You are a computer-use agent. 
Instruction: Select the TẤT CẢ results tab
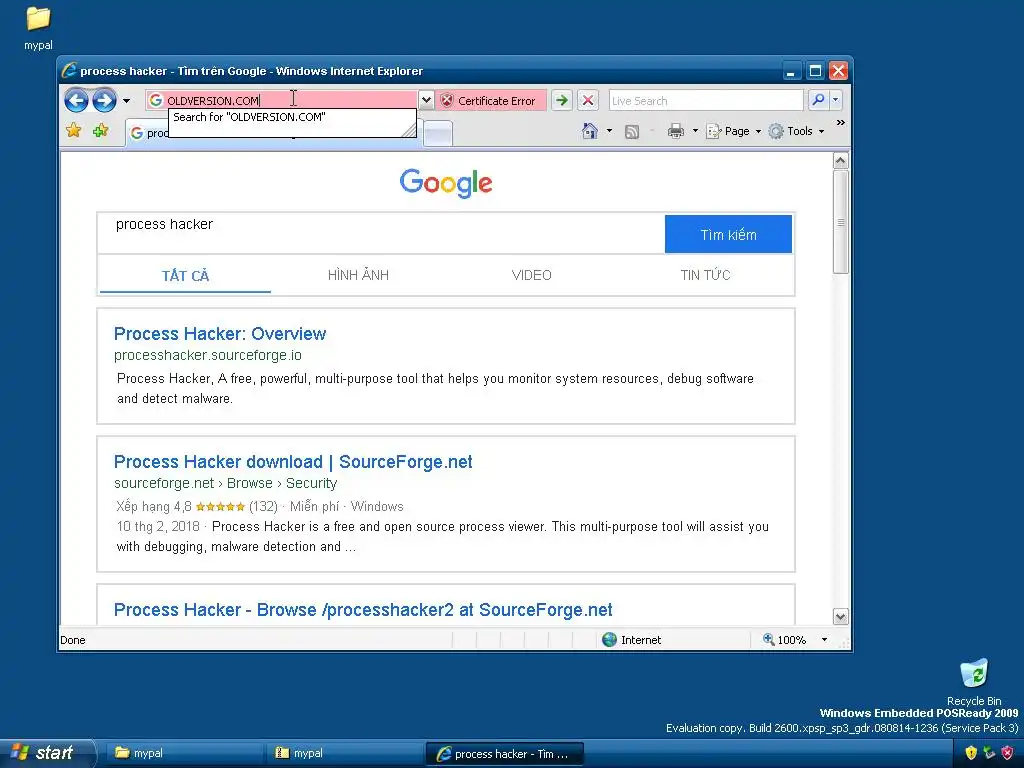click(185, 276)
